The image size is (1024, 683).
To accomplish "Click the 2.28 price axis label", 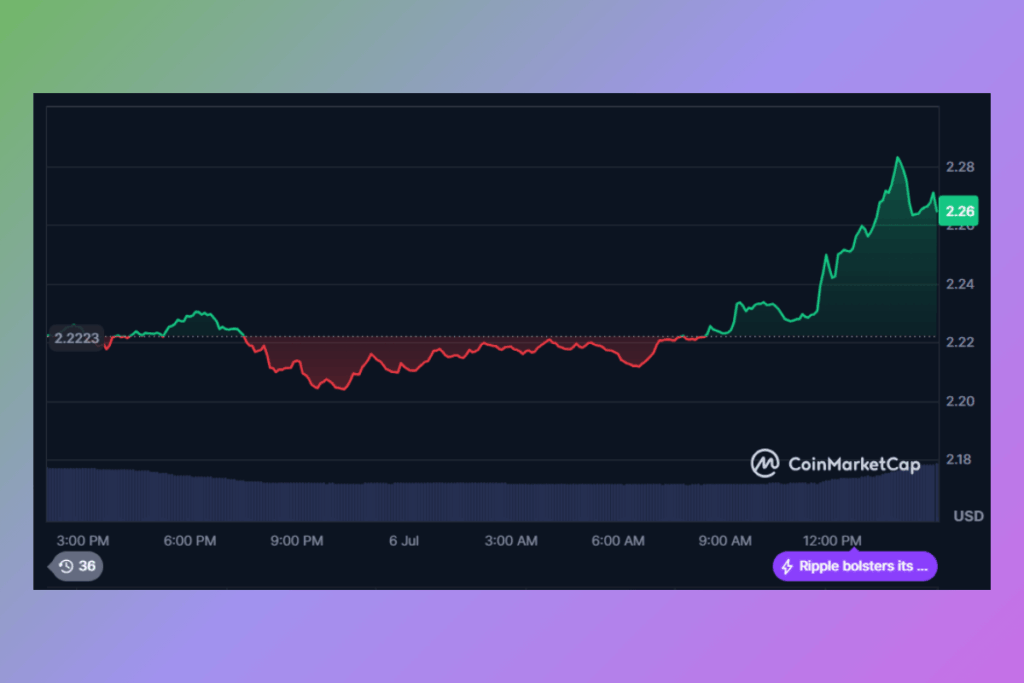I will [960, 167].
